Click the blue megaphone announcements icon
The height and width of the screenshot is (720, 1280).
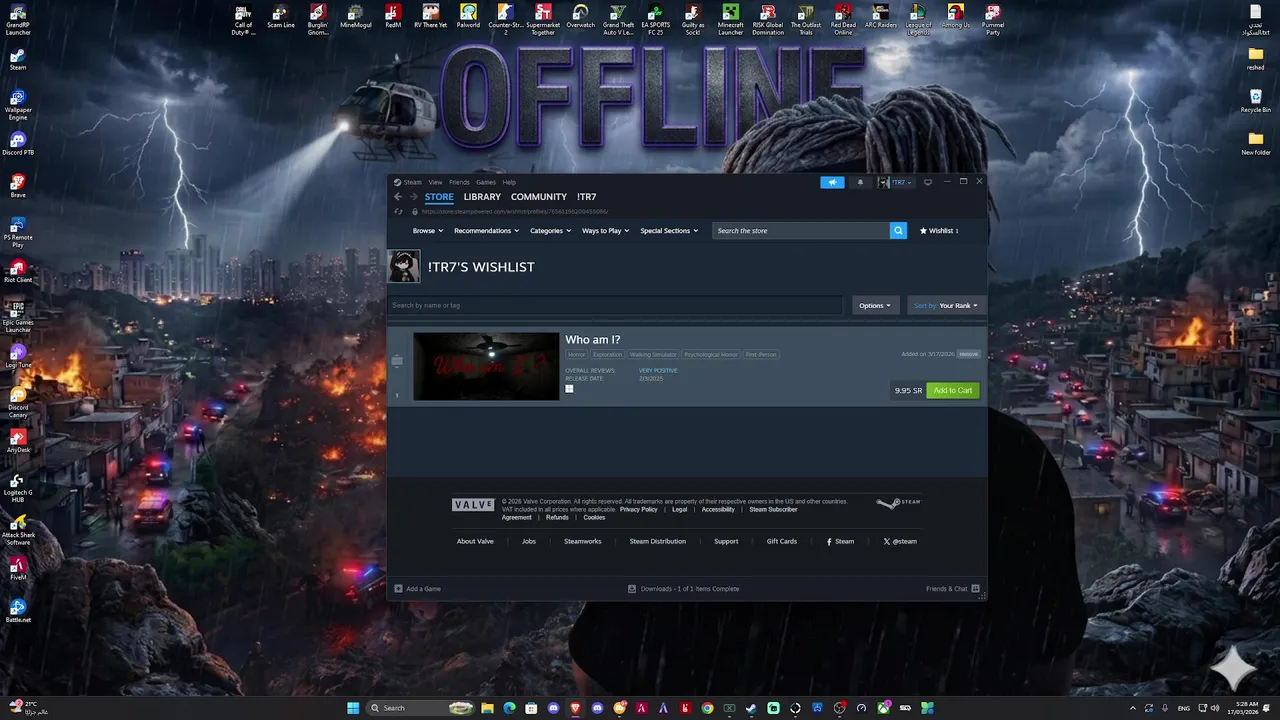(x=832, y=182)
